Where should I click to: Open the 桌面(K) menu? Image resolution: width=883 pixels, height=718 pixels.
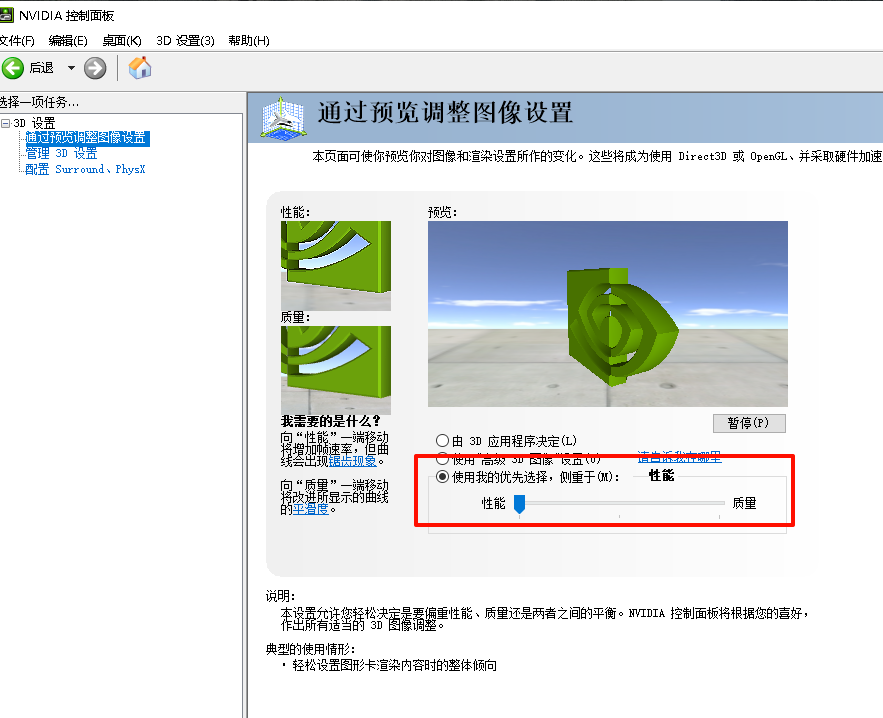[x=122, y=41]
